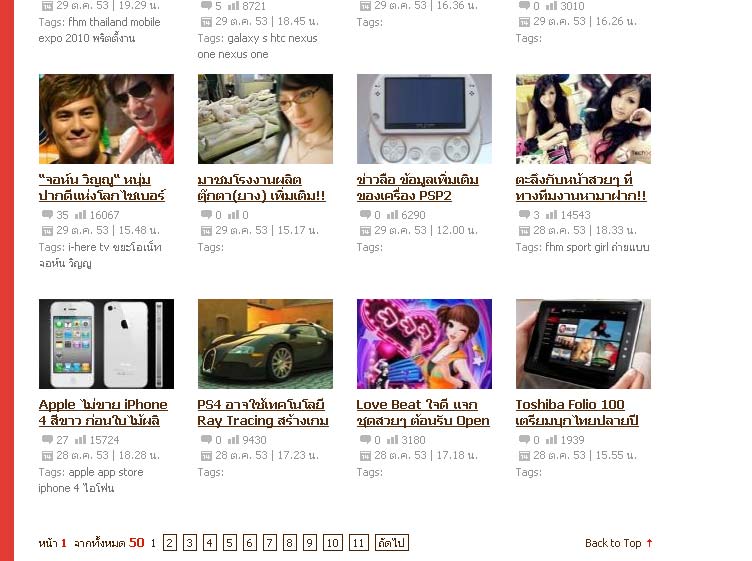Open the Bugatti car thumbnail image
Screen dimensions: 752x561
(x=265, y=344)
